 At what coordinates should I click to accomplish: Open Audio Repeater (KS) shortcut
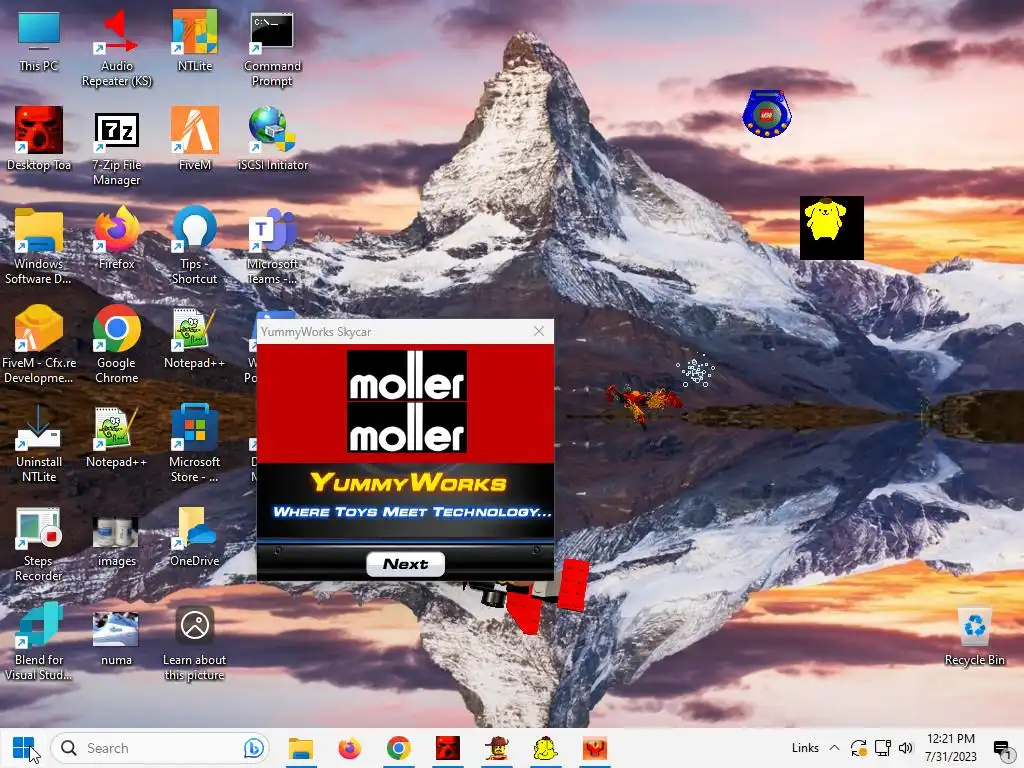(x=117, y=49)
